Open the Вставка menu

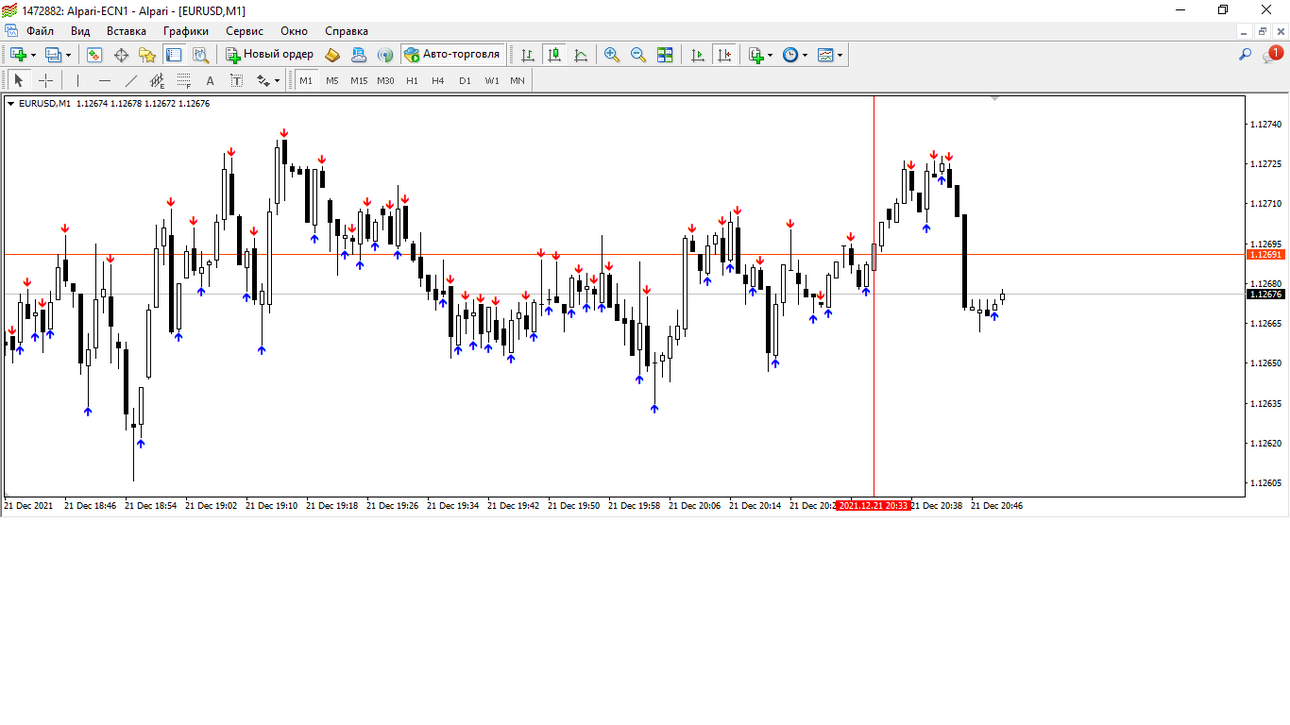pyautogui.click(x=126, y=31)
